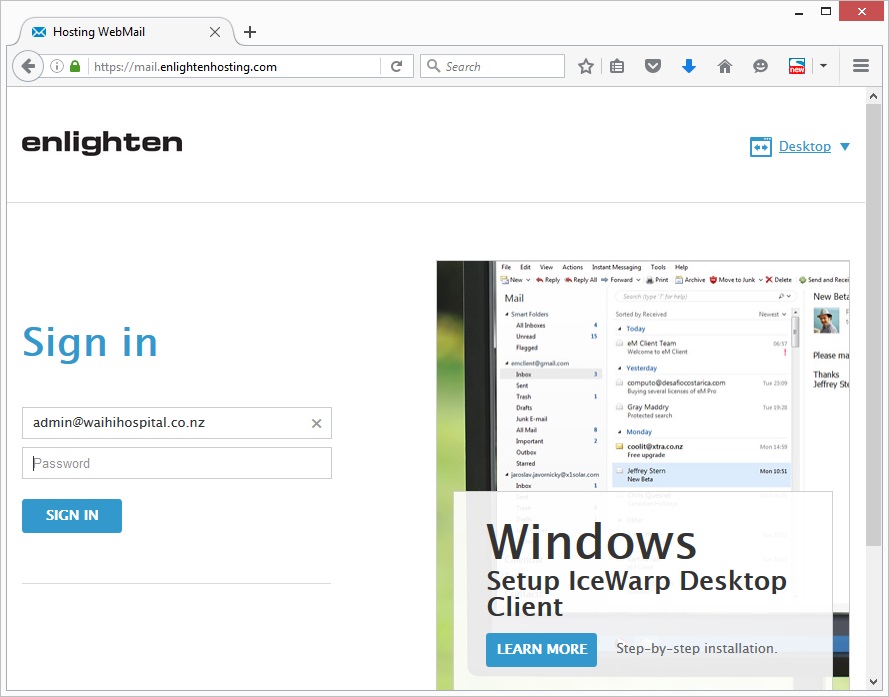
Task: Click the green padlock security icon
Action: pos(75,66)
